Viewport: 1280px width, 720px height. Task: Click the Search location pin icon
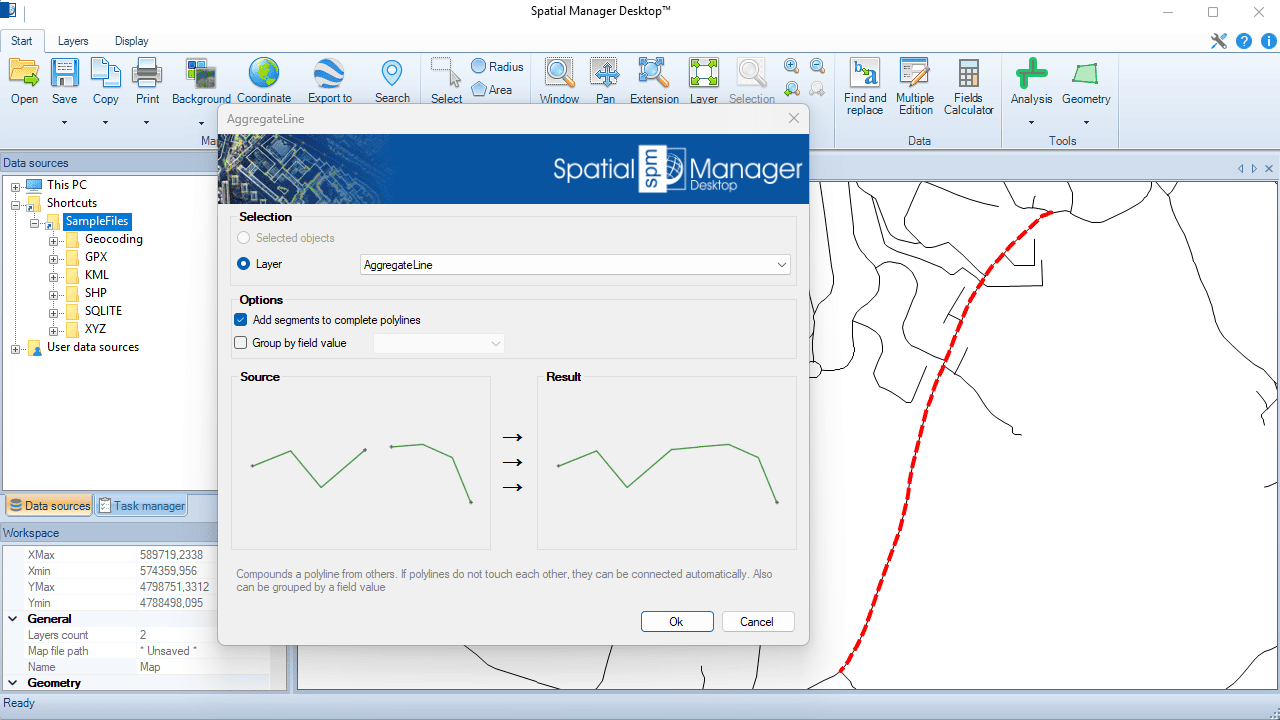[x=392, y=73]
